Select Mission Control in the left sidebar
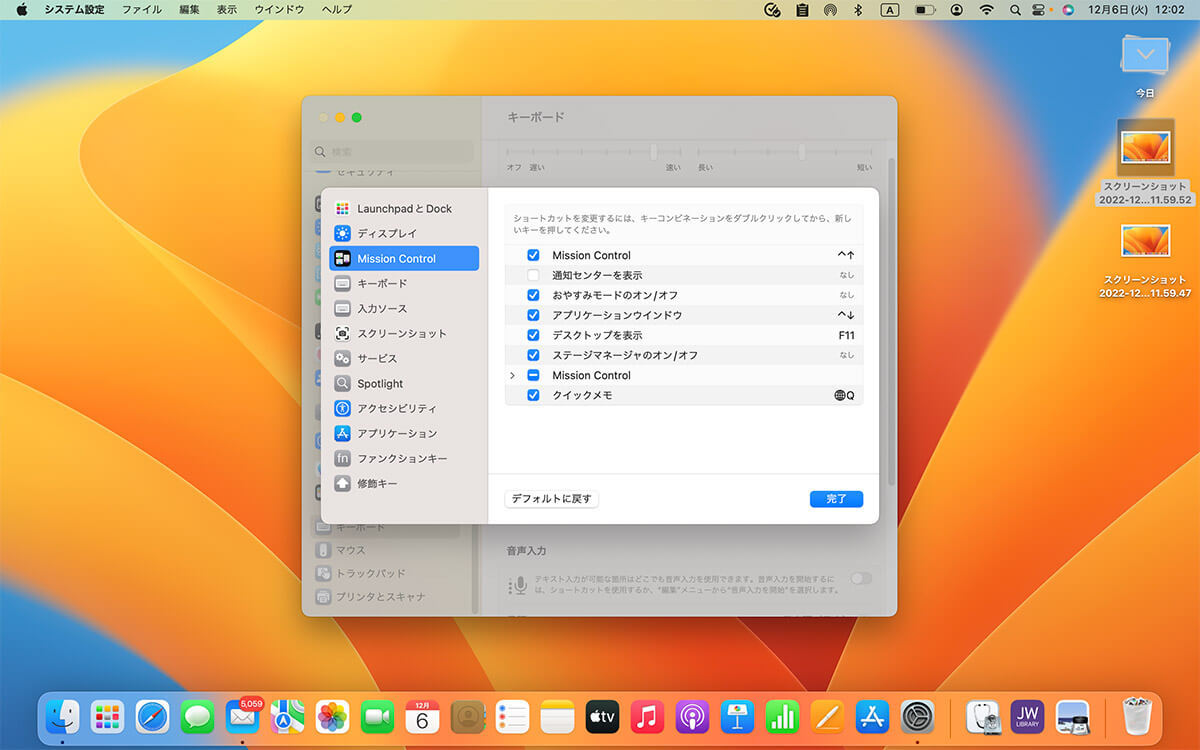Viewport: 1200px width, 750px height. [x=404, y=259]
